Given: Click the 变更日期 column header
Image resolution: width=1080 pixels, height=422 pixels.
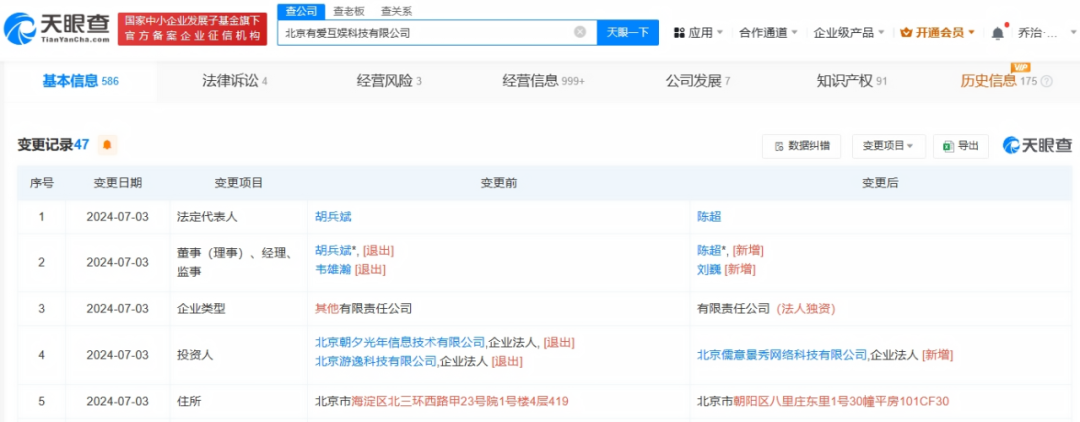Looking at the screenshot, I should [x=118, y=183].
